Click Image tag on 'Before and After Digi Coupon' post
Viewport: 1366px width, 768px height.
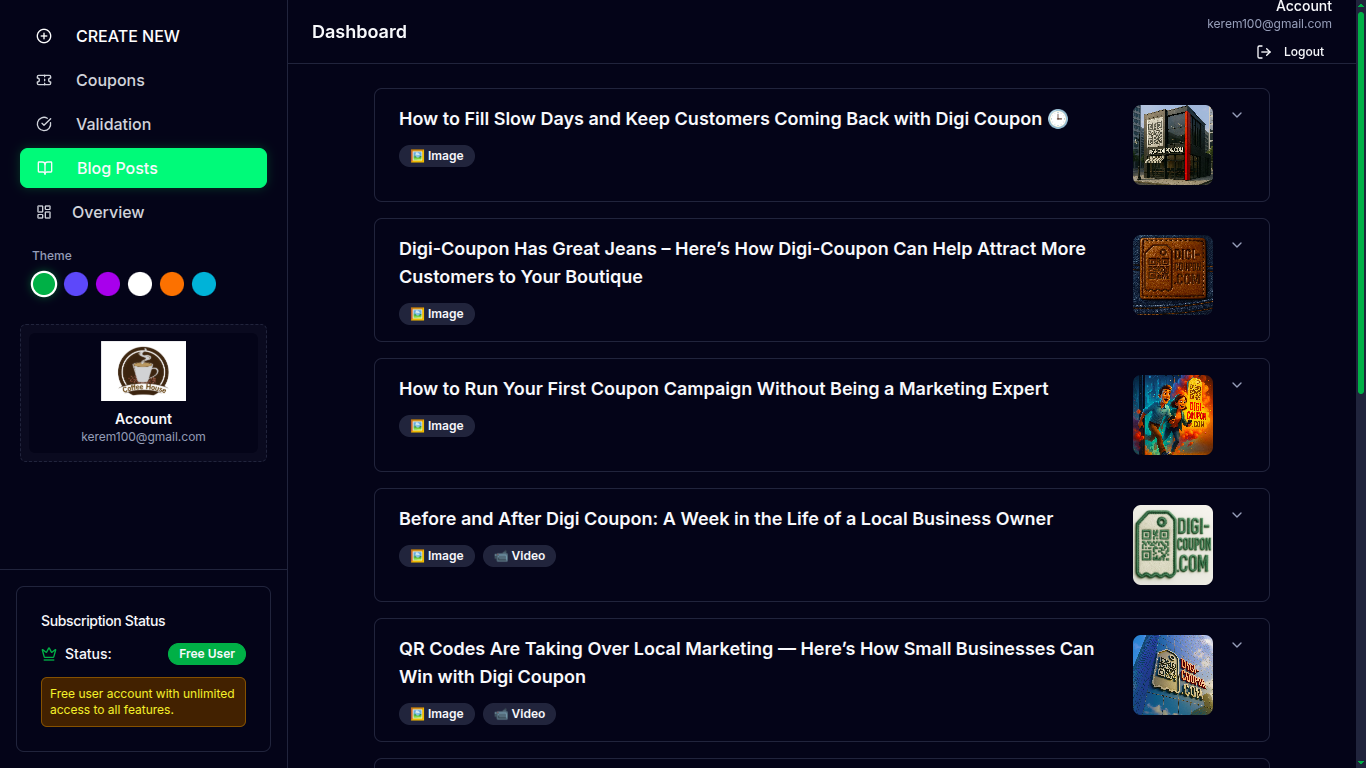click(437, 556)
